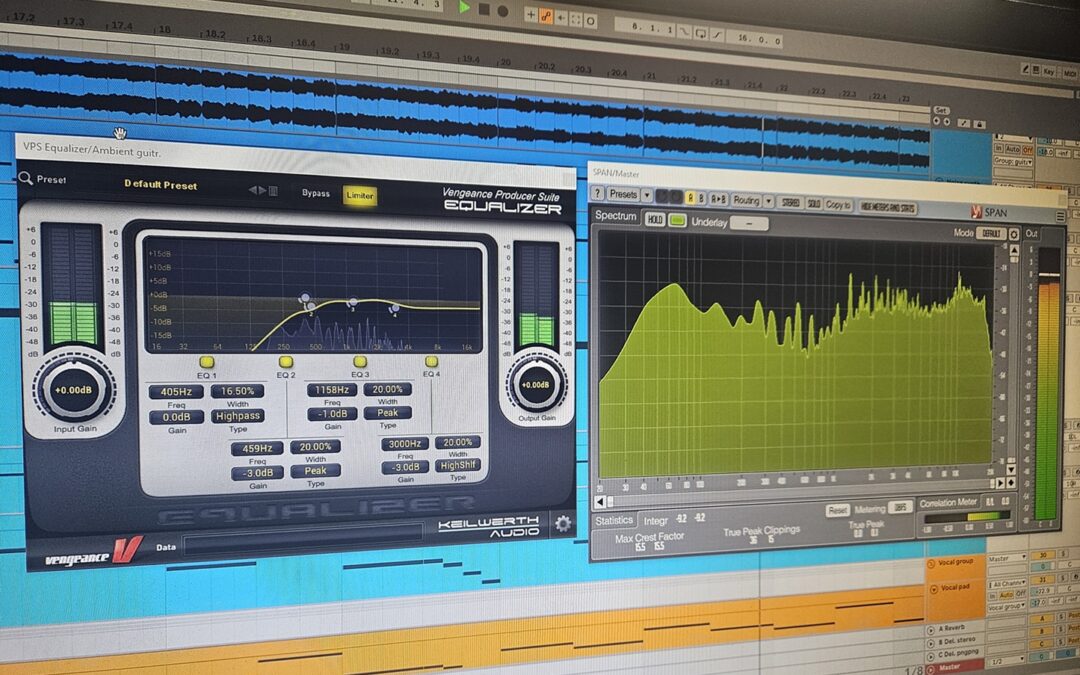This screenshot has height=675, width=1080.
Task: Click the next preset right arrow in VPS Equalizer
Action: pos(262,190)
